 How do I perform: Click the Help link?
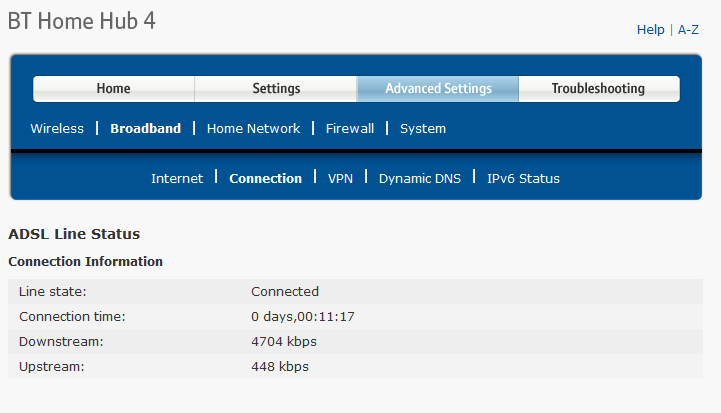click(650, 30)
